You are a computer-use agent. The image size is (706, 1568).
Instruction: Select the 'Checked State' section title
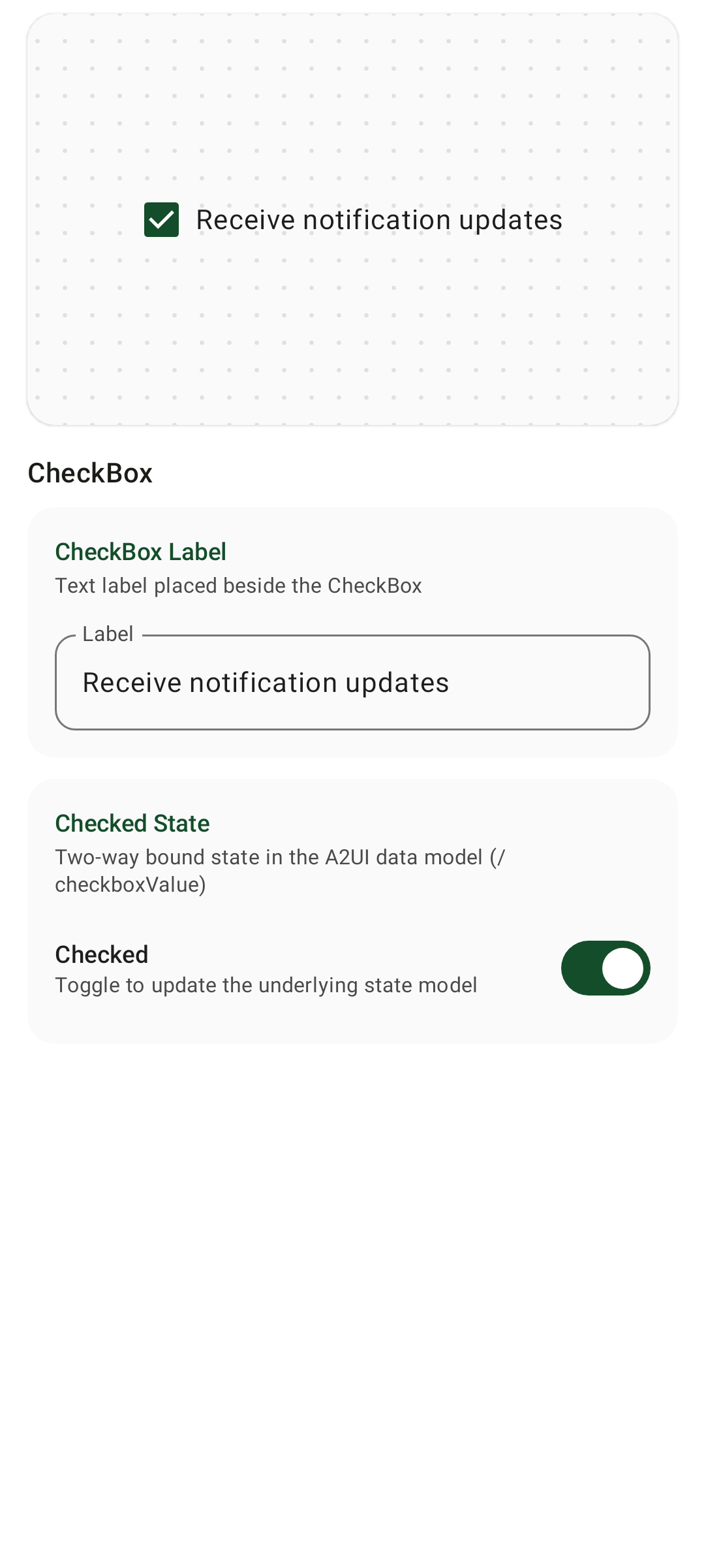(132, 823)
